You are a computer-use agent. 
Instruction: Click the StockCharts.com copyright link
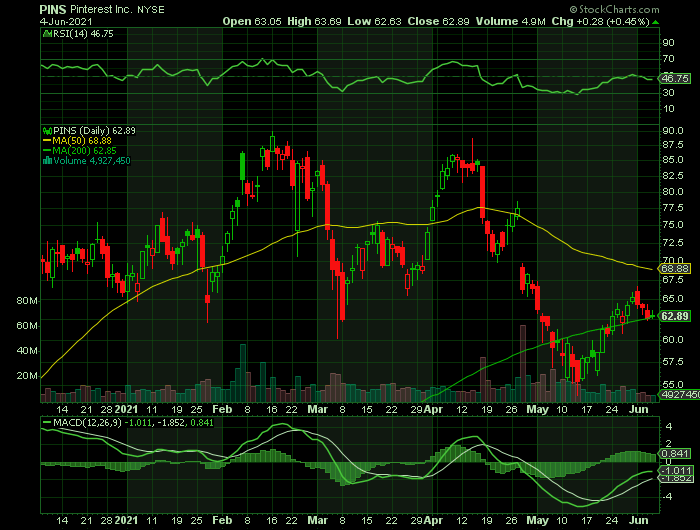(643, 8)
